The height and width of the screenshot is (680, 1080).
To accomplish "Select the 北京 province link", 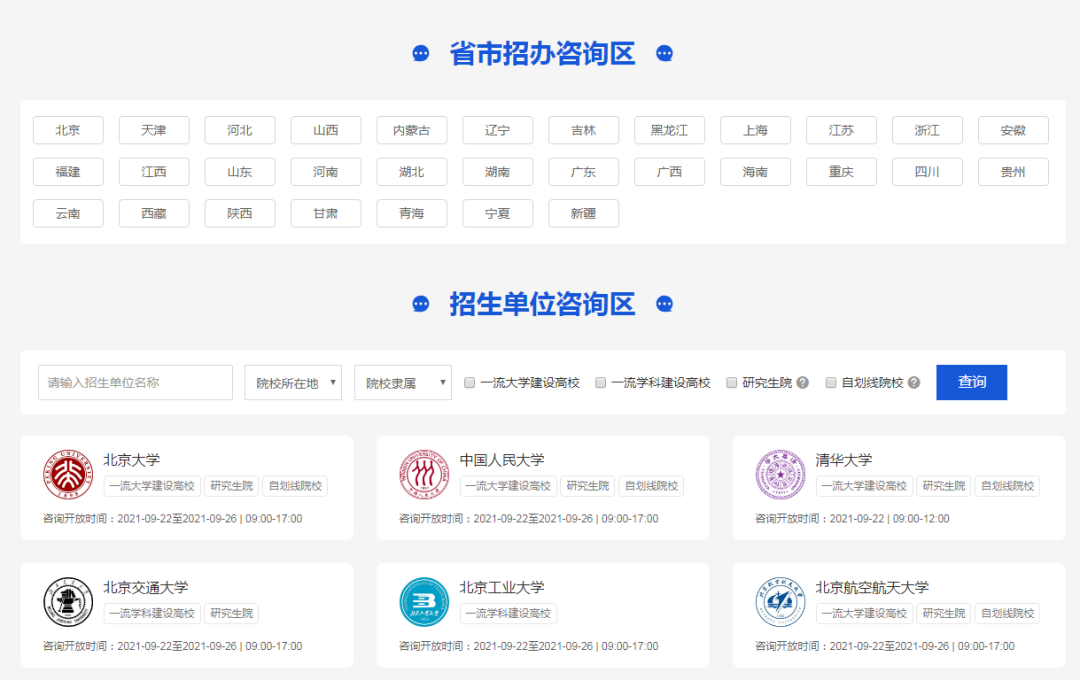I will (x=67, y=129).
